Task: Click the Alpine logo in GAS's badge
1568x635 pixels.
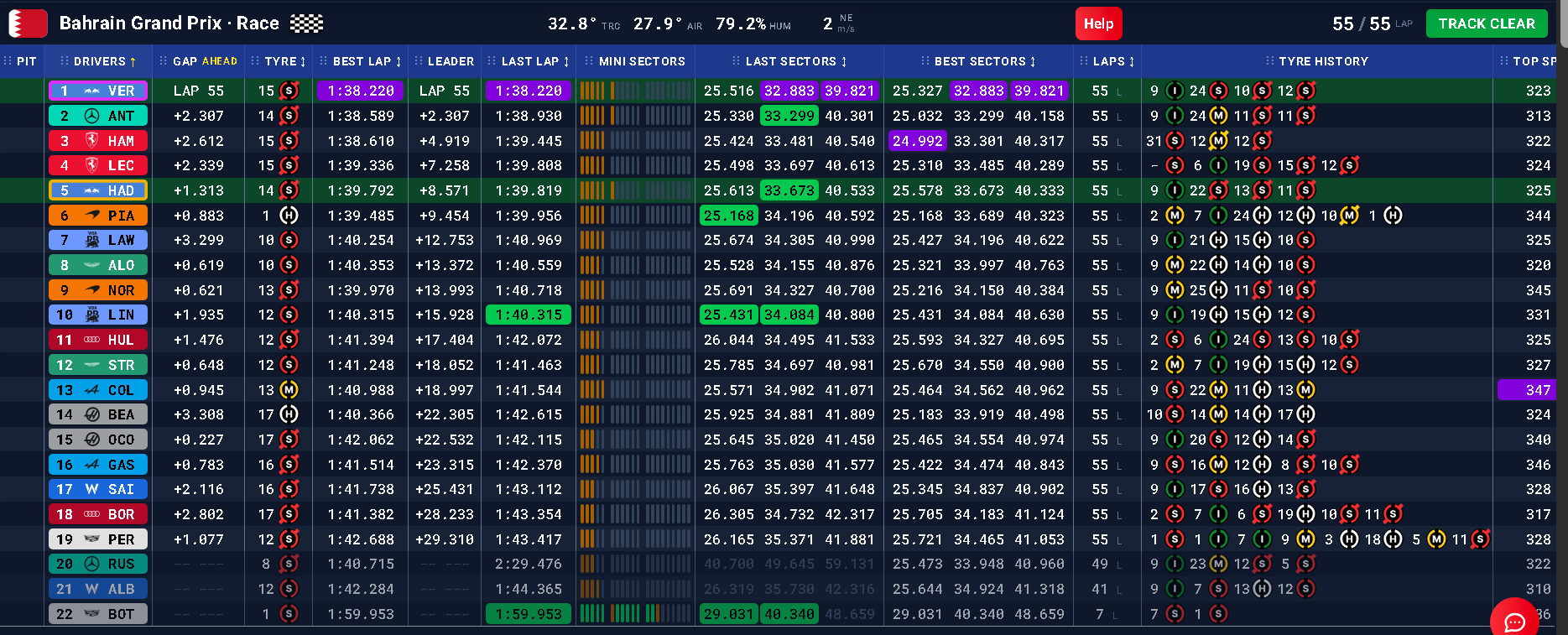Action: click(x=92, y=465)
